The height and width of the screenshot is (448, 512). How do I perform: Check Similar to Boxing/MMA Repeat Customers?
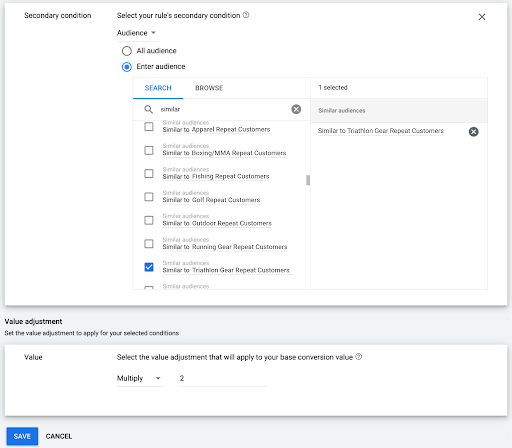click(149, 150)
